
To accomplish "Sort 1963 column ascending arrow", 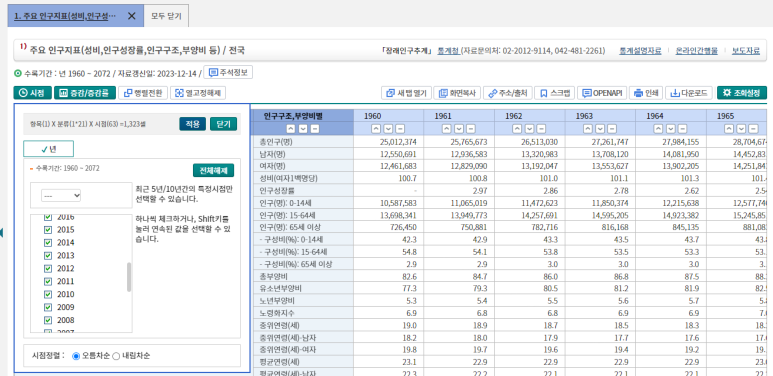I will pos(588,129).
